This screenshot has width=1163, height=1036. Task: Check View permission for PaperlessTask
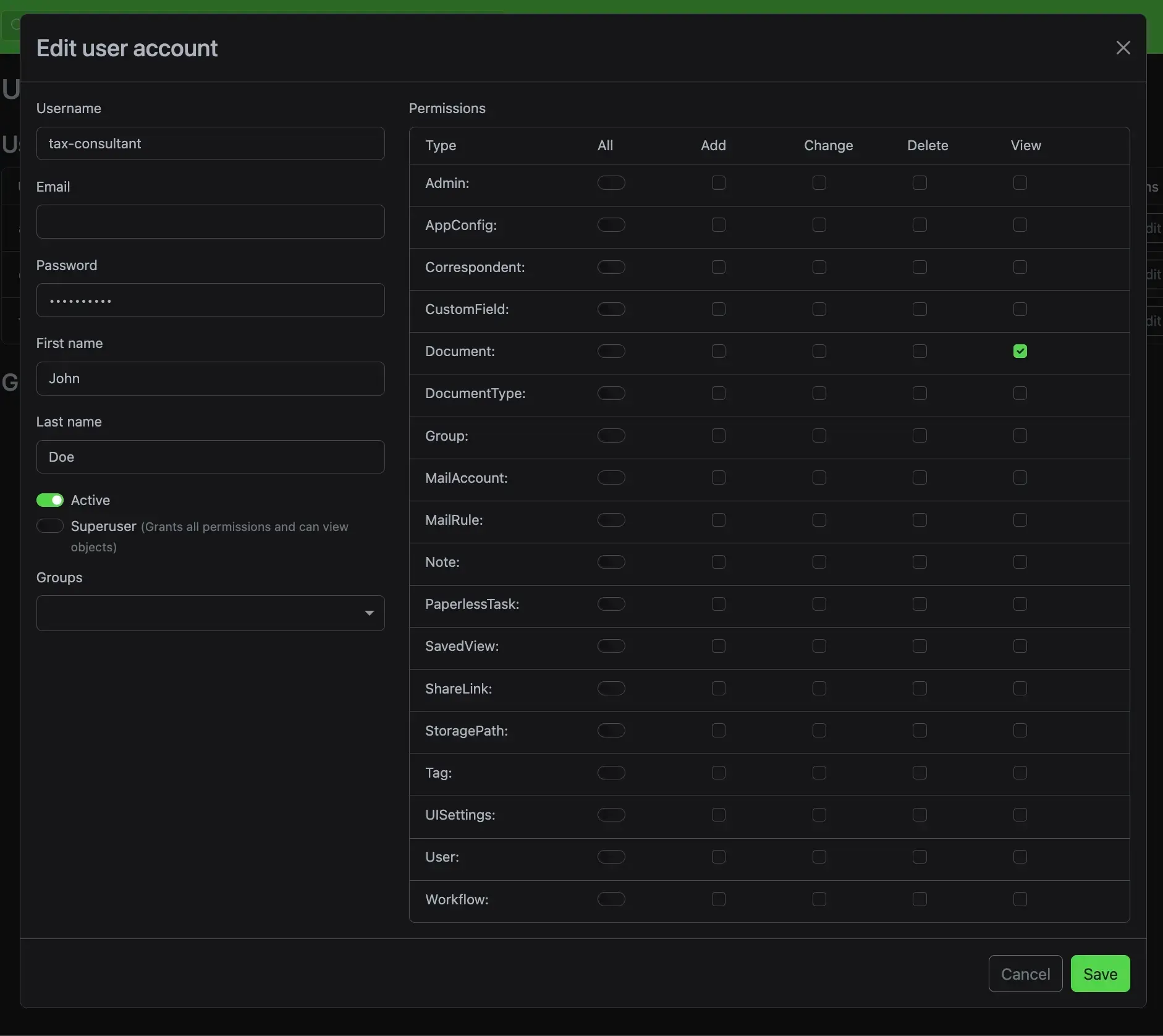click(x=1020, y=604)
